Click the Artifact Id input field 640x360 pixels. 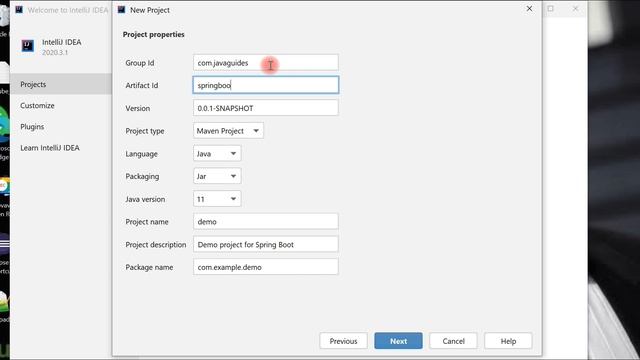point(266,85)
